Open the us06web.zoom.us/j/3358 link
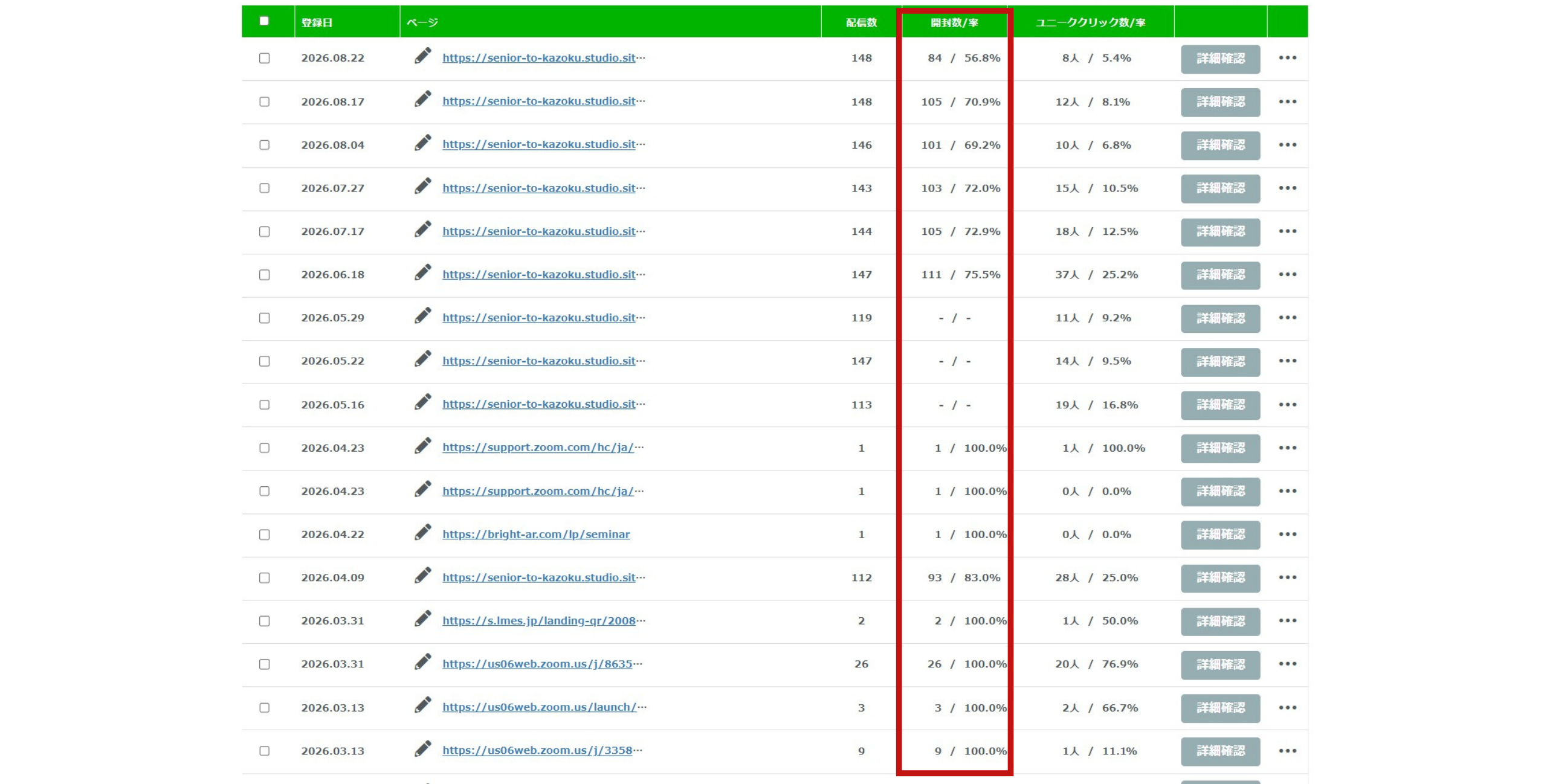Screen dimensions: 1547x784 tap(542, 751)
